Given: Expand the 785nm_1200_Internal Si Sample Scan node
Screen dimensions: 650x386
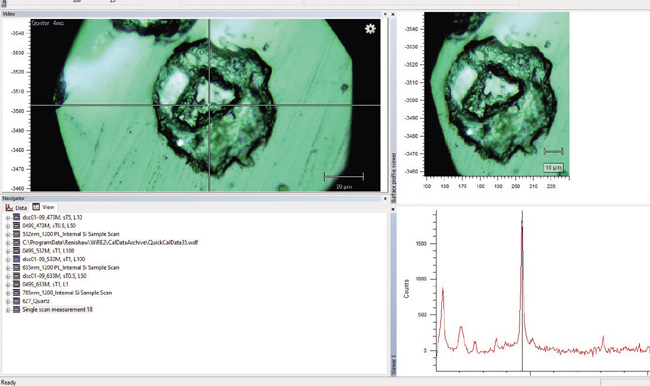Looking at the screenshot, I should [8, 293].
